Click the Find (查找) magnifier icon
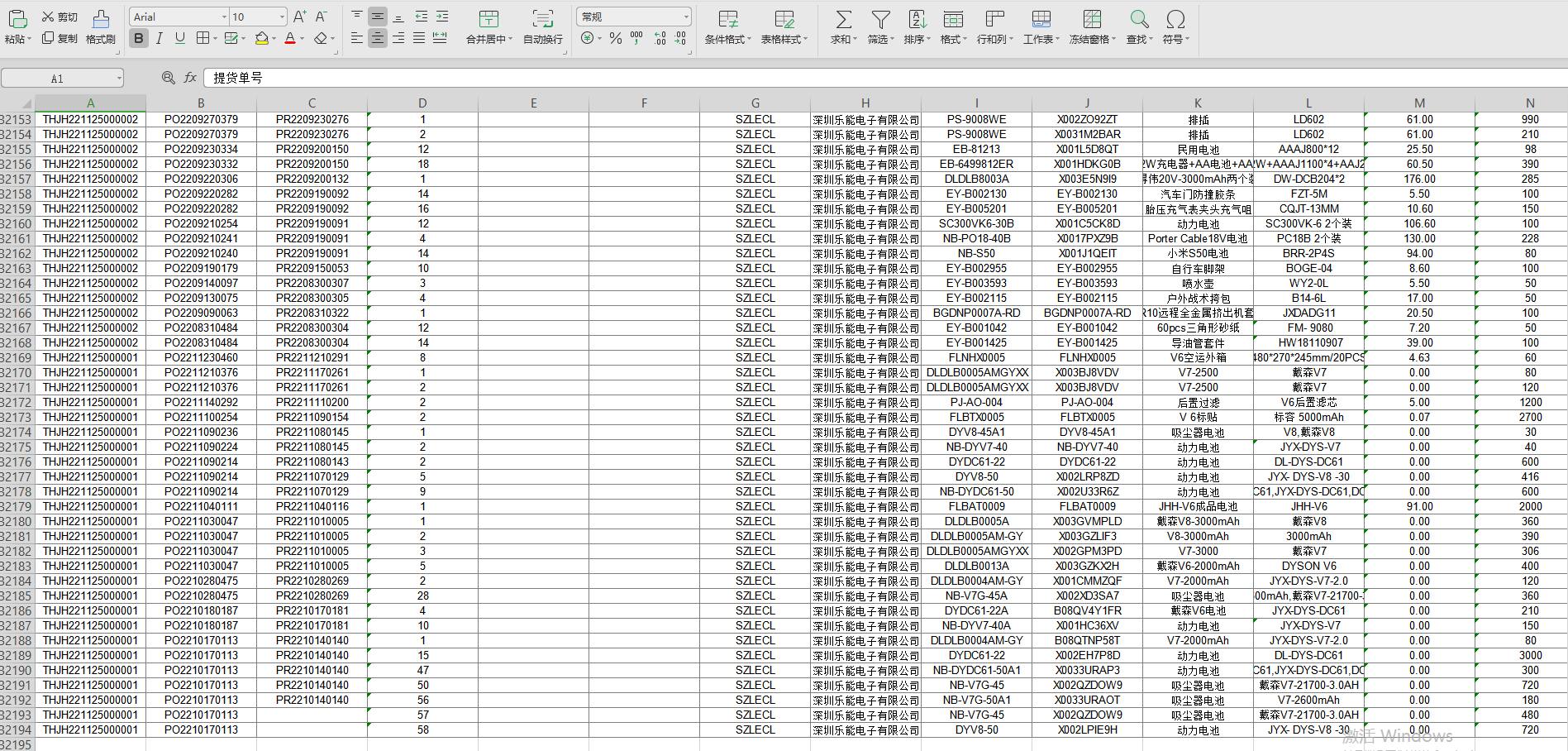Screen dimensions: 1568x751 1139,19
